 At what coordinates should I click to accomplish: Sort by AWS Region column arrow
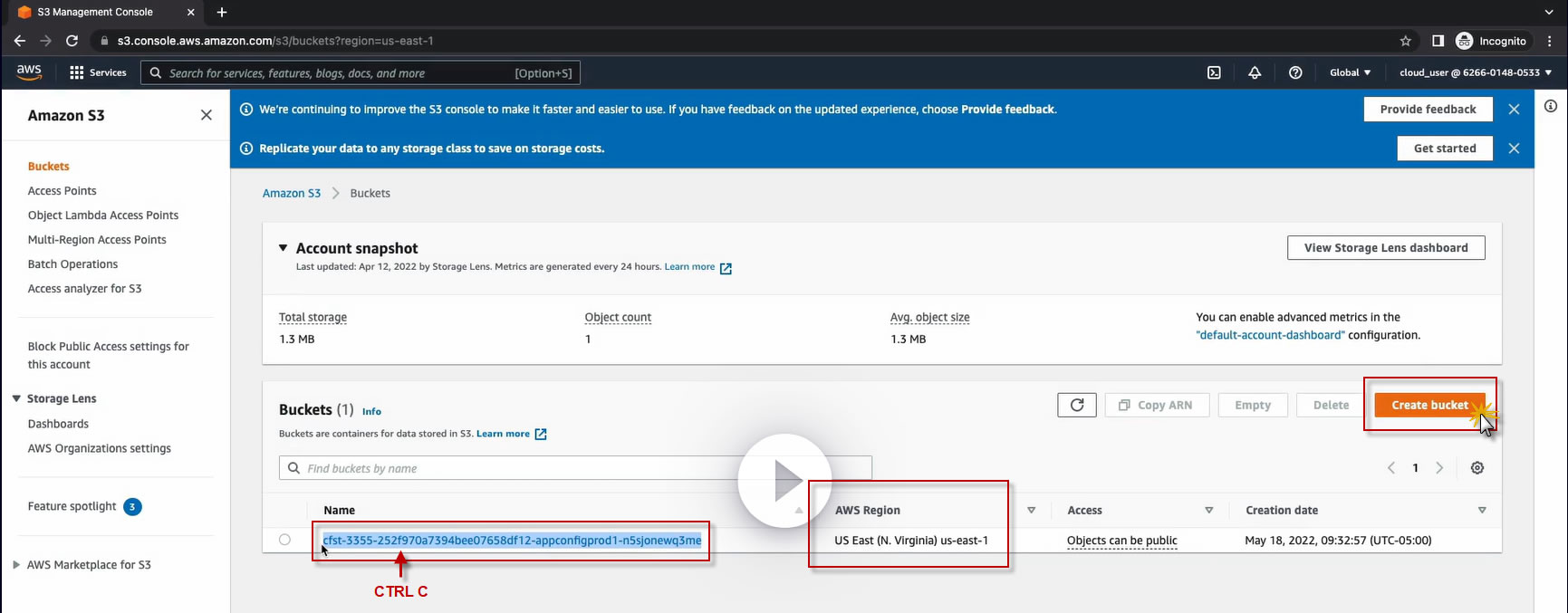pyautogui.click(x=1031, y=511)
